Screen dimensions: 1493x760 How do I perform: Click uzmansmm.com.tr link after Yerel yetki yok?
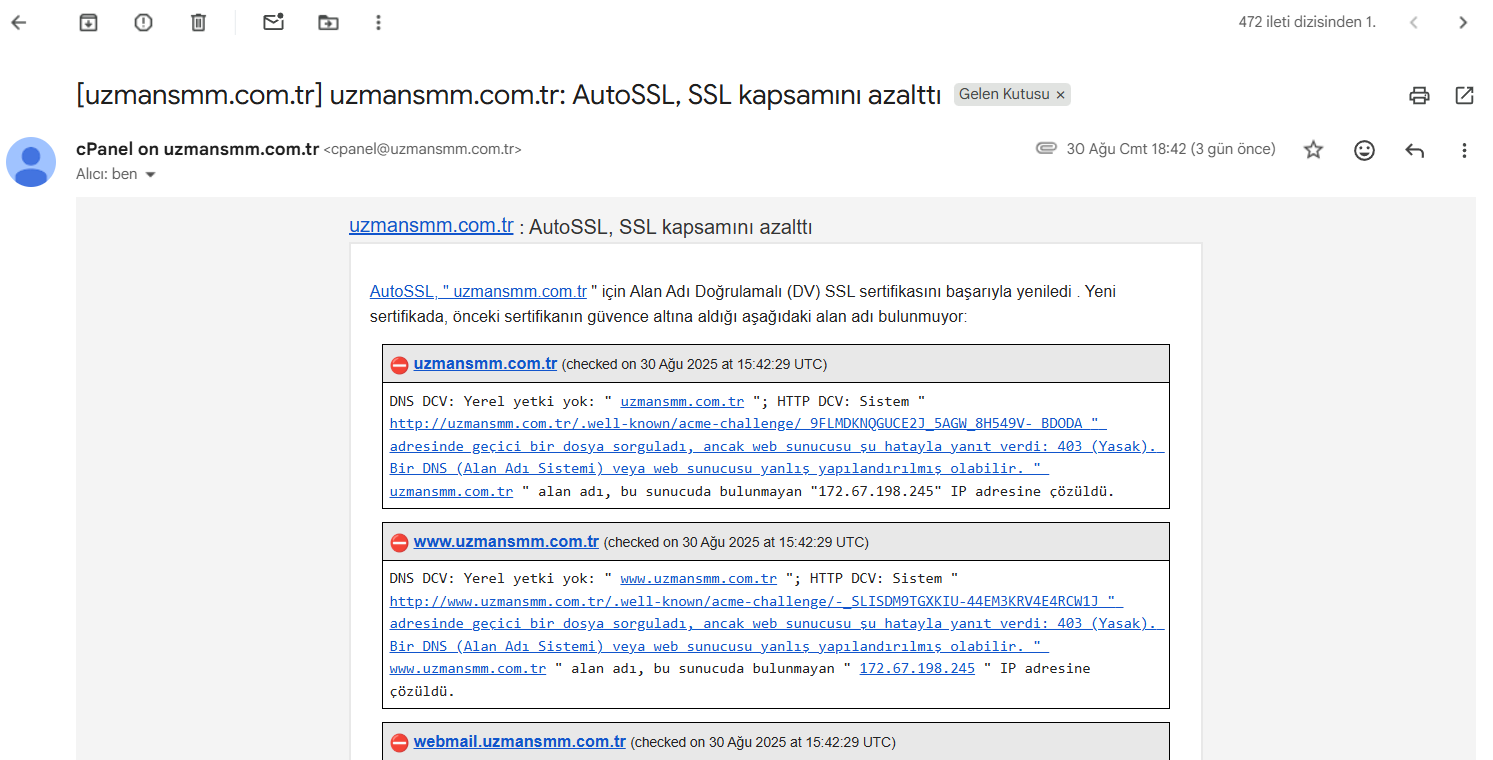(x=682, y=401)
